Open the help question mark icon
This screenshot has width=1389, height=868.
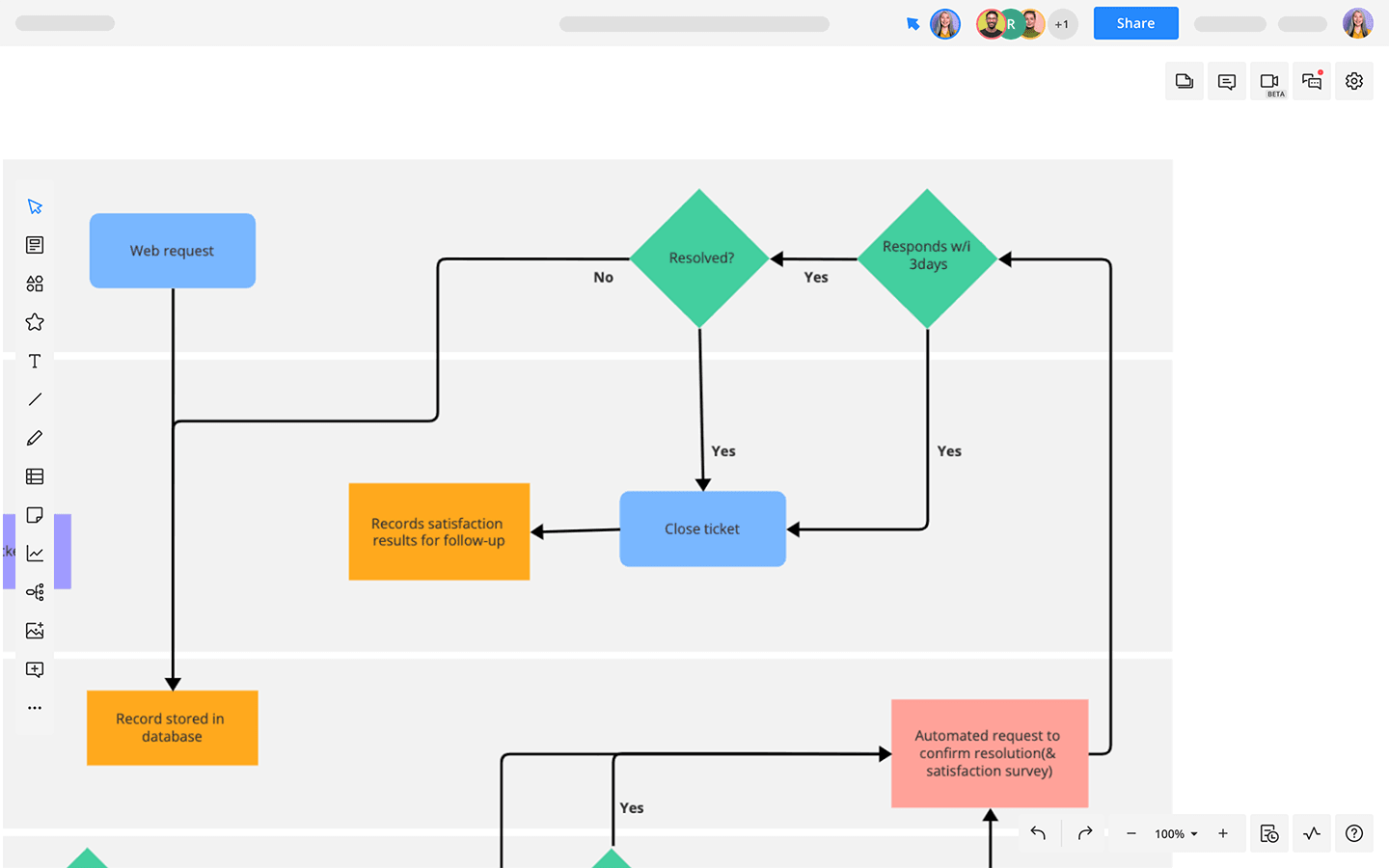[1354, 833]
